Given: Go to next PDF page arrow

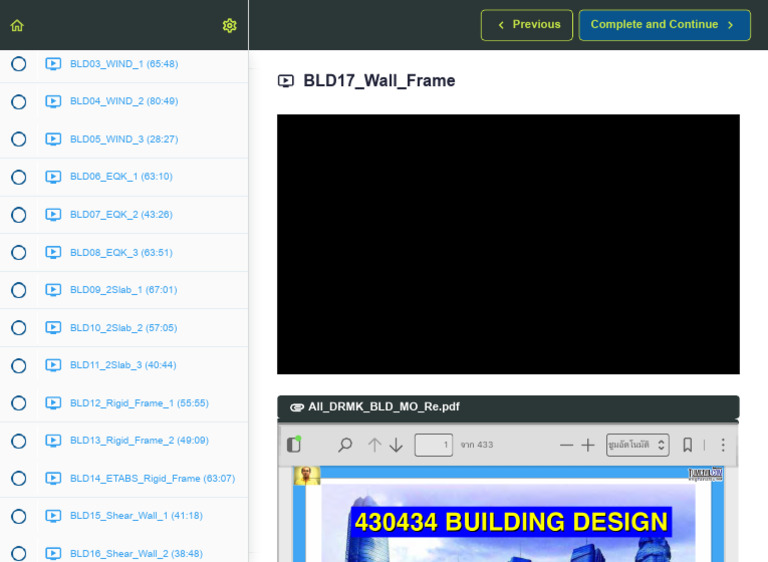Looking at the screenshot, I should (396, 445).
